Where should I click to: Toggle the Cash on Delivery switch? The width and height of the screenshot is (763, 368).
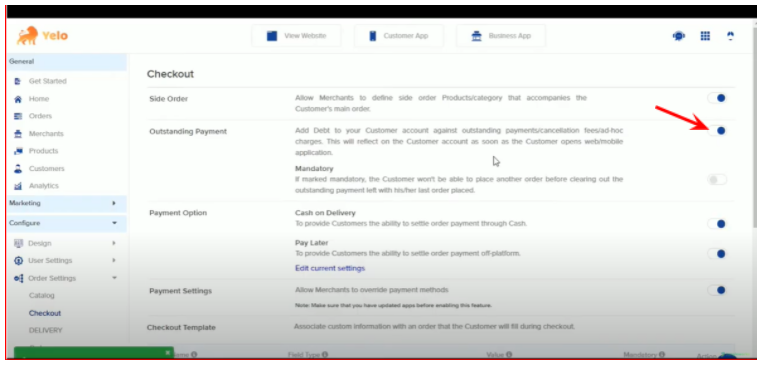pyautogui.click(x=717, y=224)
